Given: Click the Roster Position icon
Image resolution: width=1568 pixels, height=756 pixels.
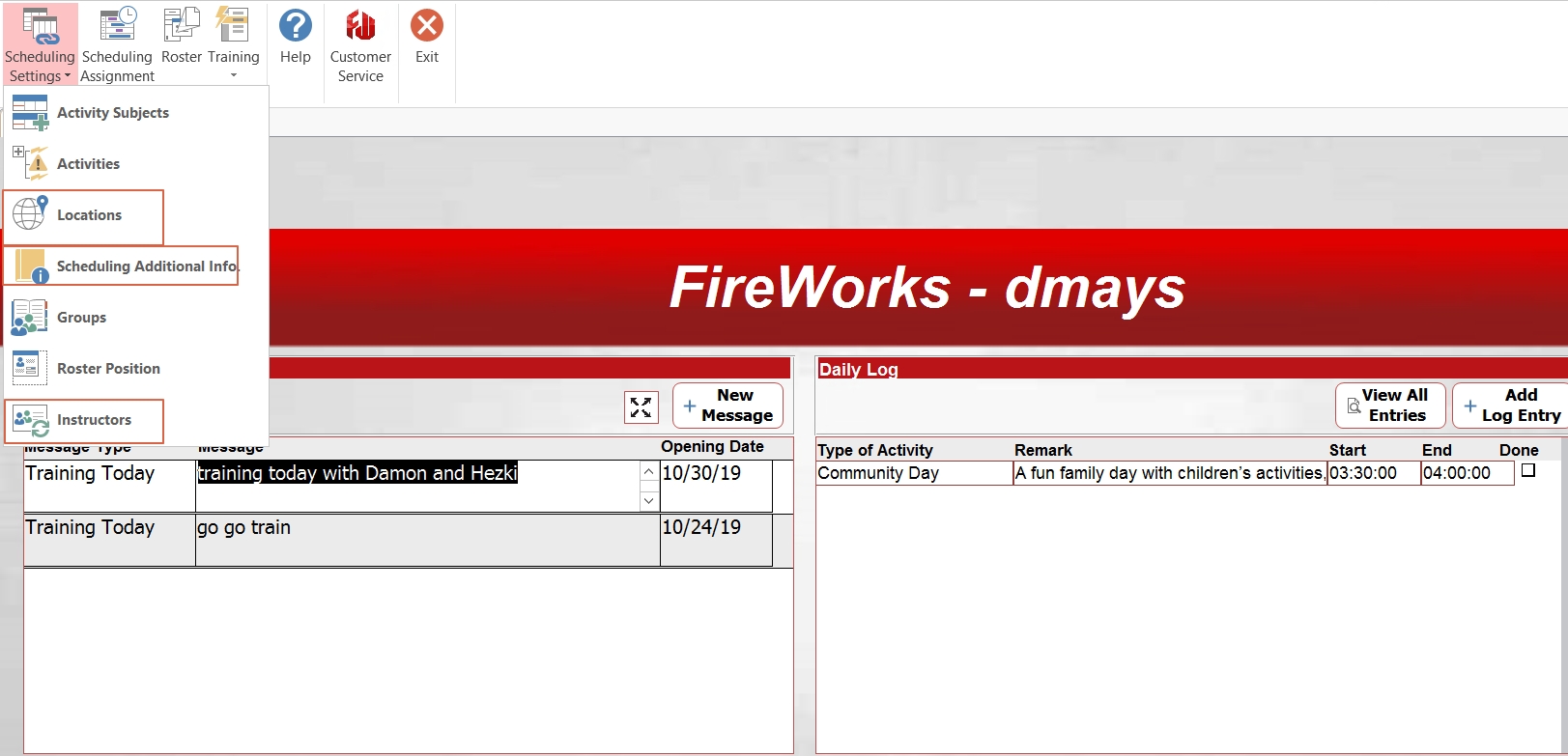Looking at the screenshot, I should [30, 369].
